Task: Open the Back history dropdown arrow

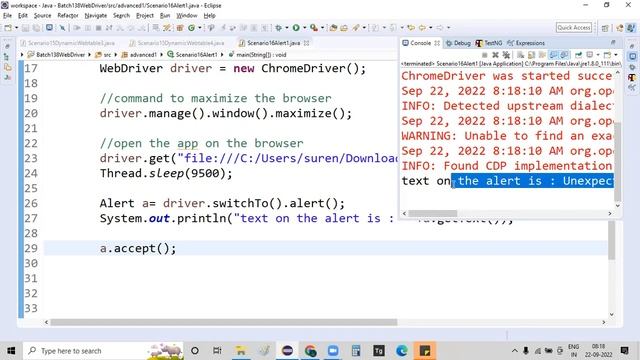Action: 431,28
